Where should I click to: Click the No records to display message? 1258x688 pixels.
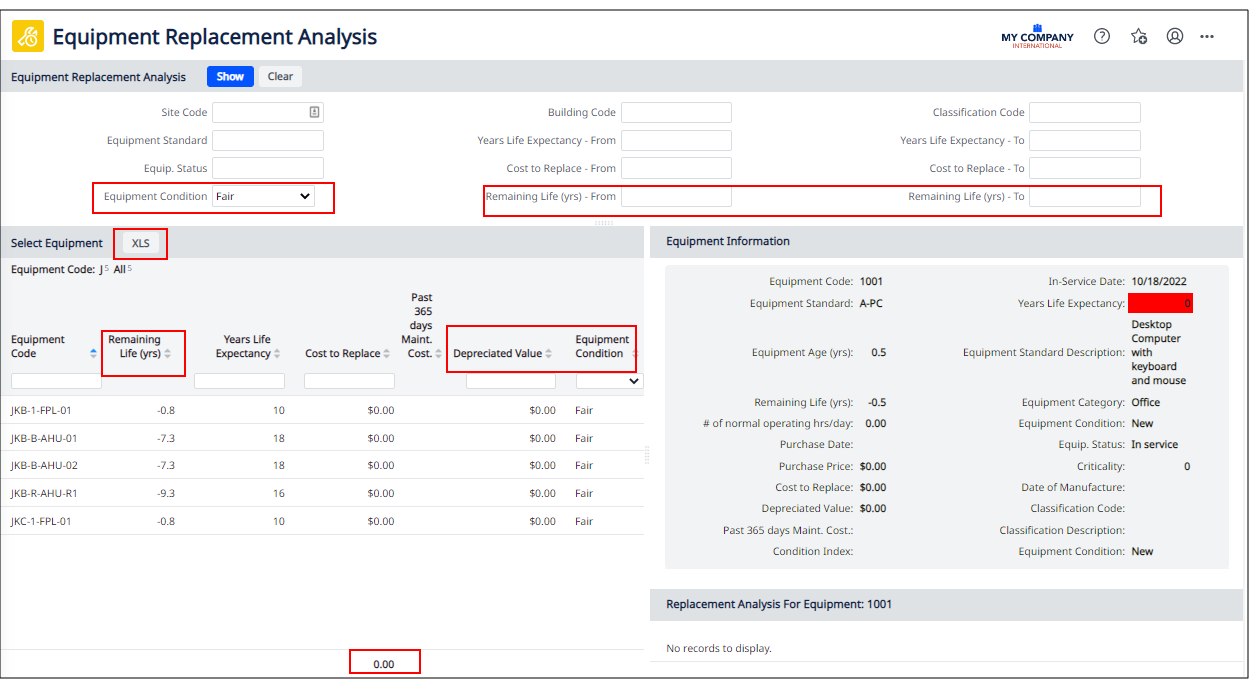tap(719, 648)
